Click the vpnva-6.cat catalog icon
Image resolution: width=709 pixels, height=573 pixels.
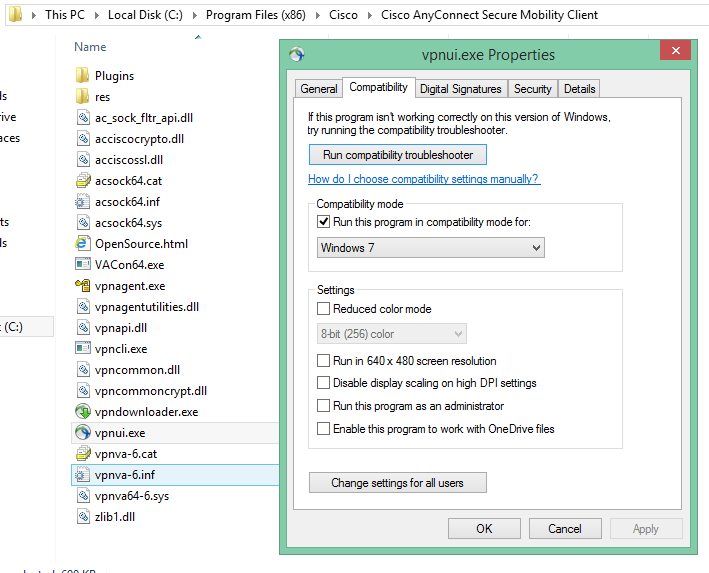[82, 454]
